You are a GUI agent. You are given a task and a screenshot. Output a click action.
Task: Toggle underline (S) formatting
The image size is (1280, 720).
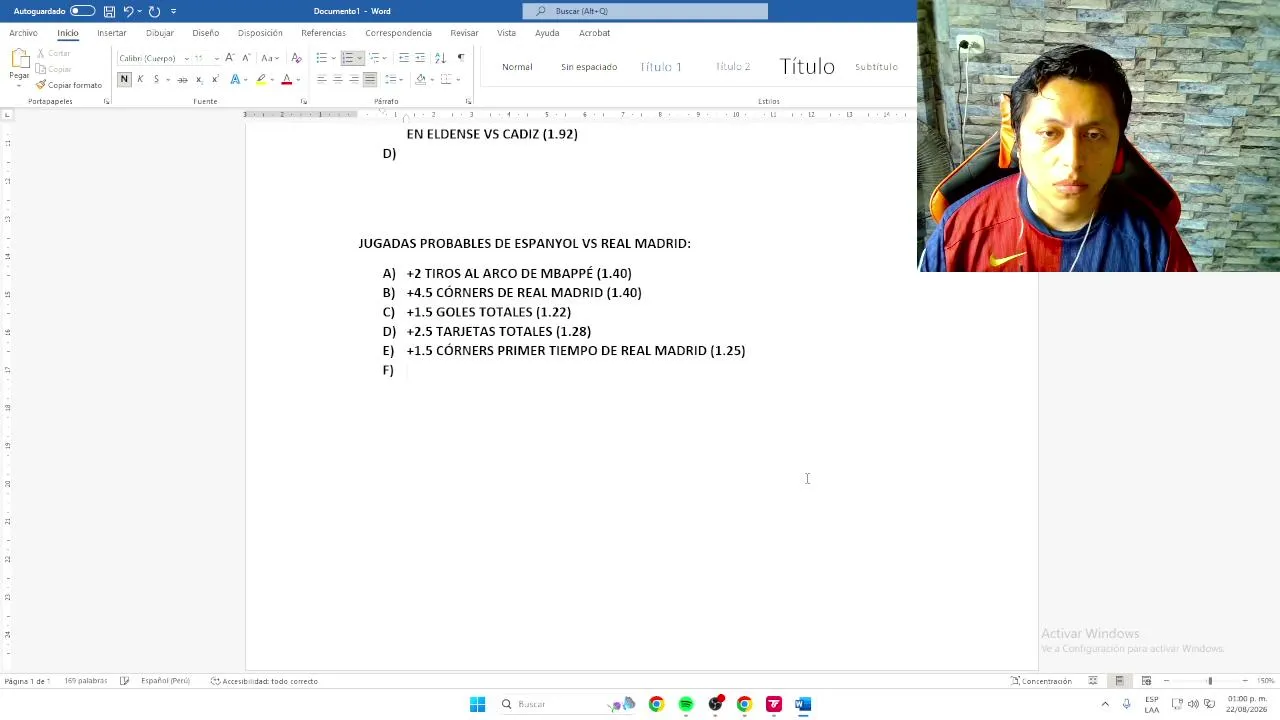[156, 79]
